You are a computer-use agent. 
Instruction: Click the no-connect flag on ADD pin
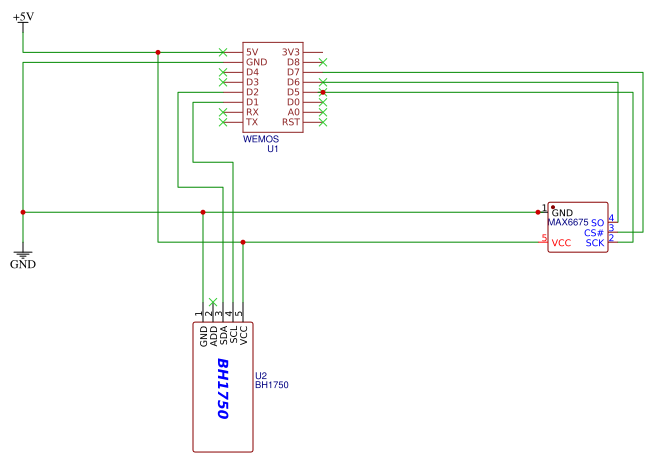[x=213, y=302]
